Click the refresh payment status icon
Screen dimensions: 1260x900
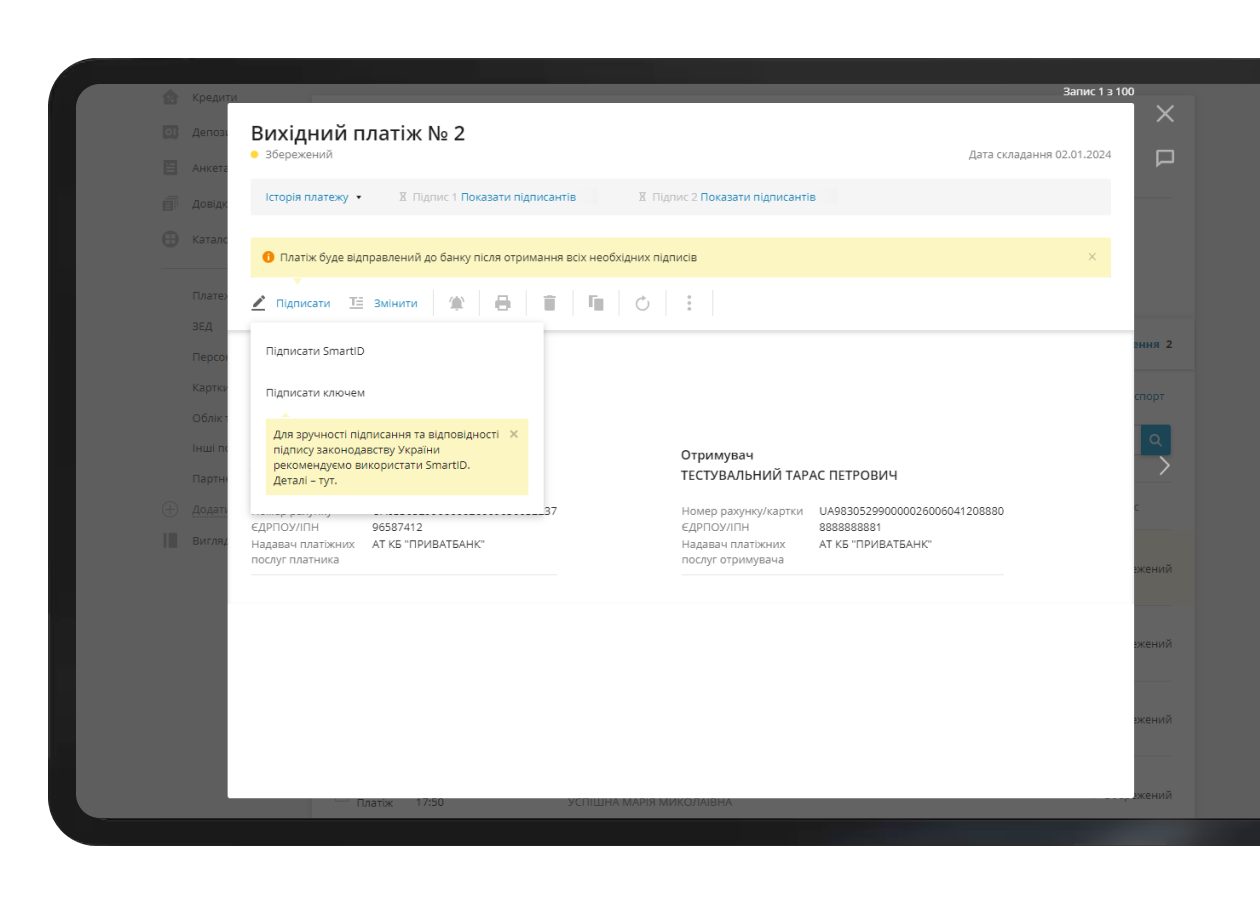point(643,303)
